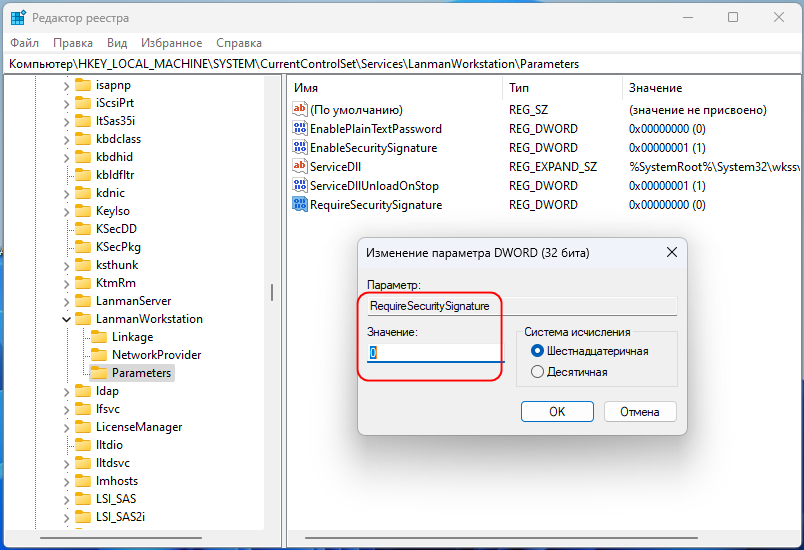
Task: Select the Шестнадцатеричная radio button
Action: tap(537, 351)
